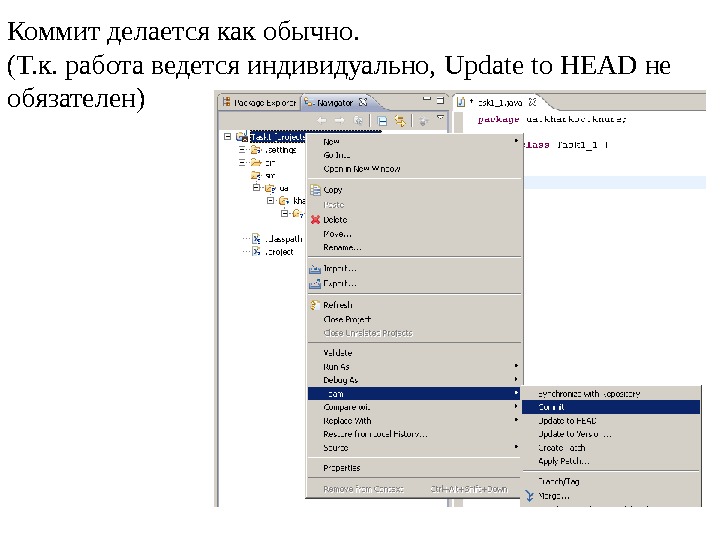The image size is (720, 540).
Task: Collapse all items in Navigator toolbar
Action: point(382,121)
